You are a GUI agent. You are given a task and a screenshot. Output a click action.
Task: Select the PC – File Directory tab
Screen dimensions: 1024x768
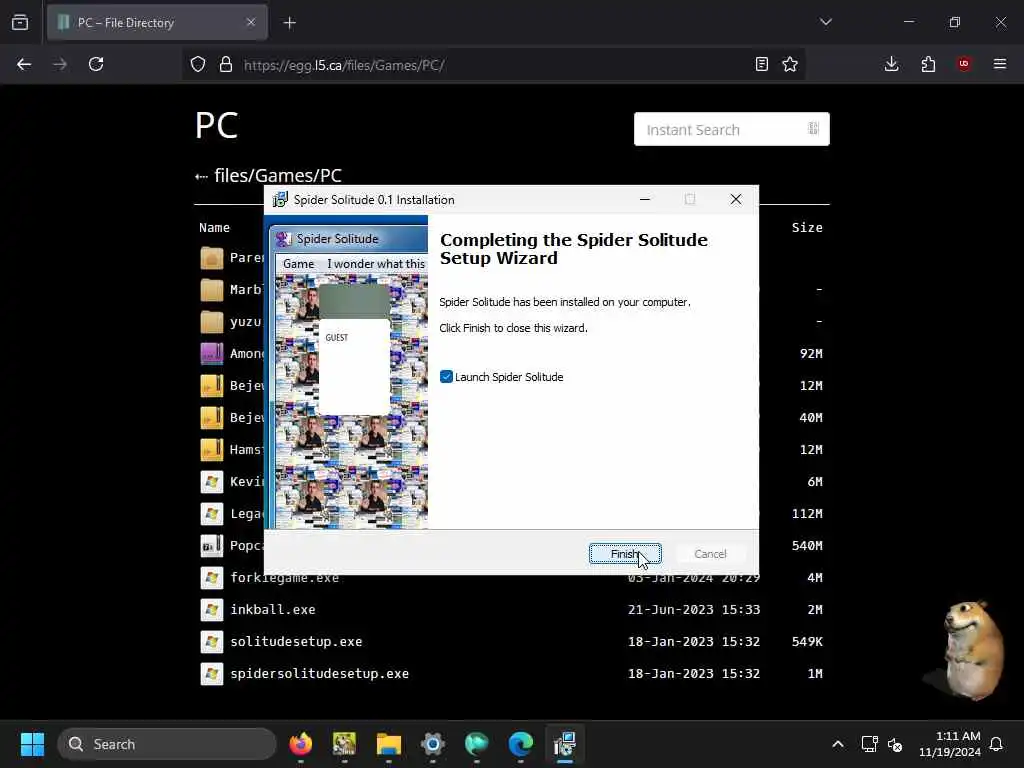click(x=157, y=22)
